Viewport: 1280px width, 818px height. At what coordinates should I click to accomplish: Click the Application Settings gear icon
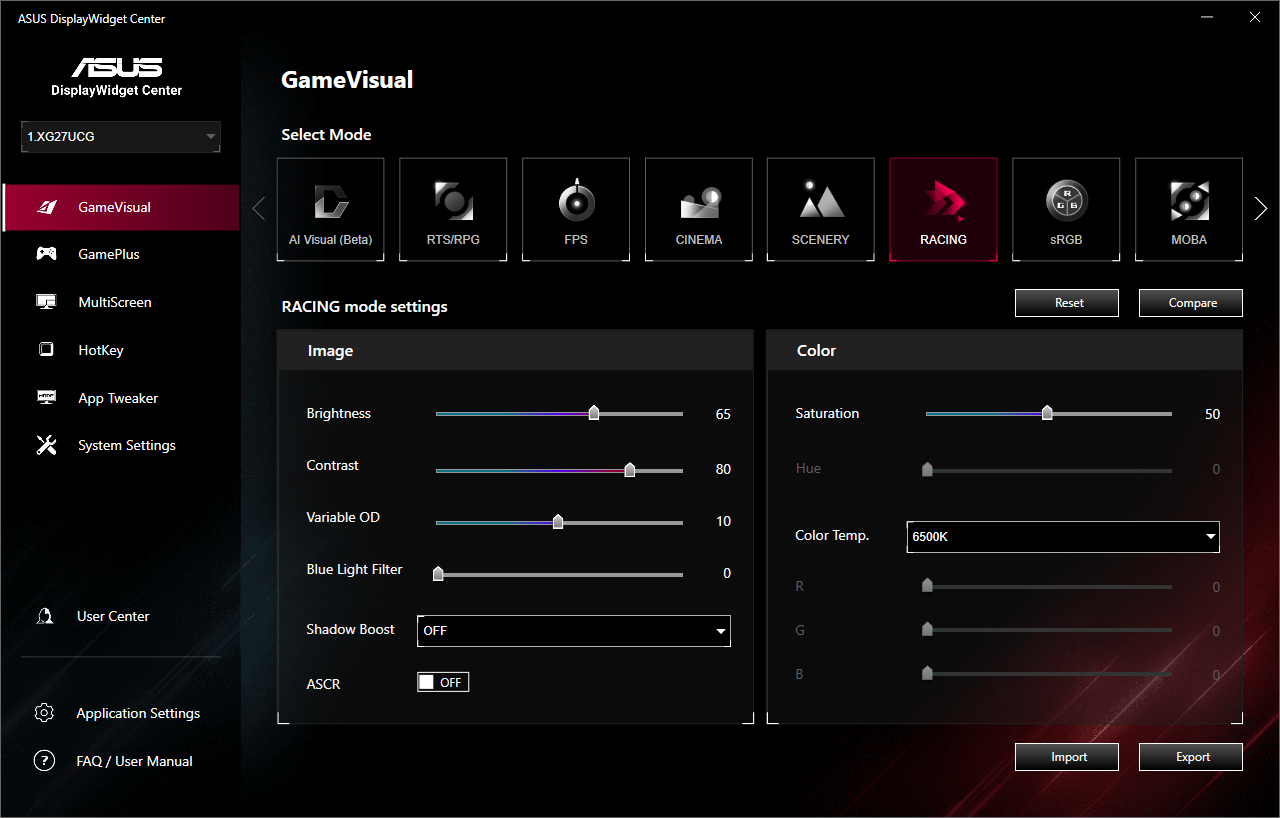pos(44,713)
